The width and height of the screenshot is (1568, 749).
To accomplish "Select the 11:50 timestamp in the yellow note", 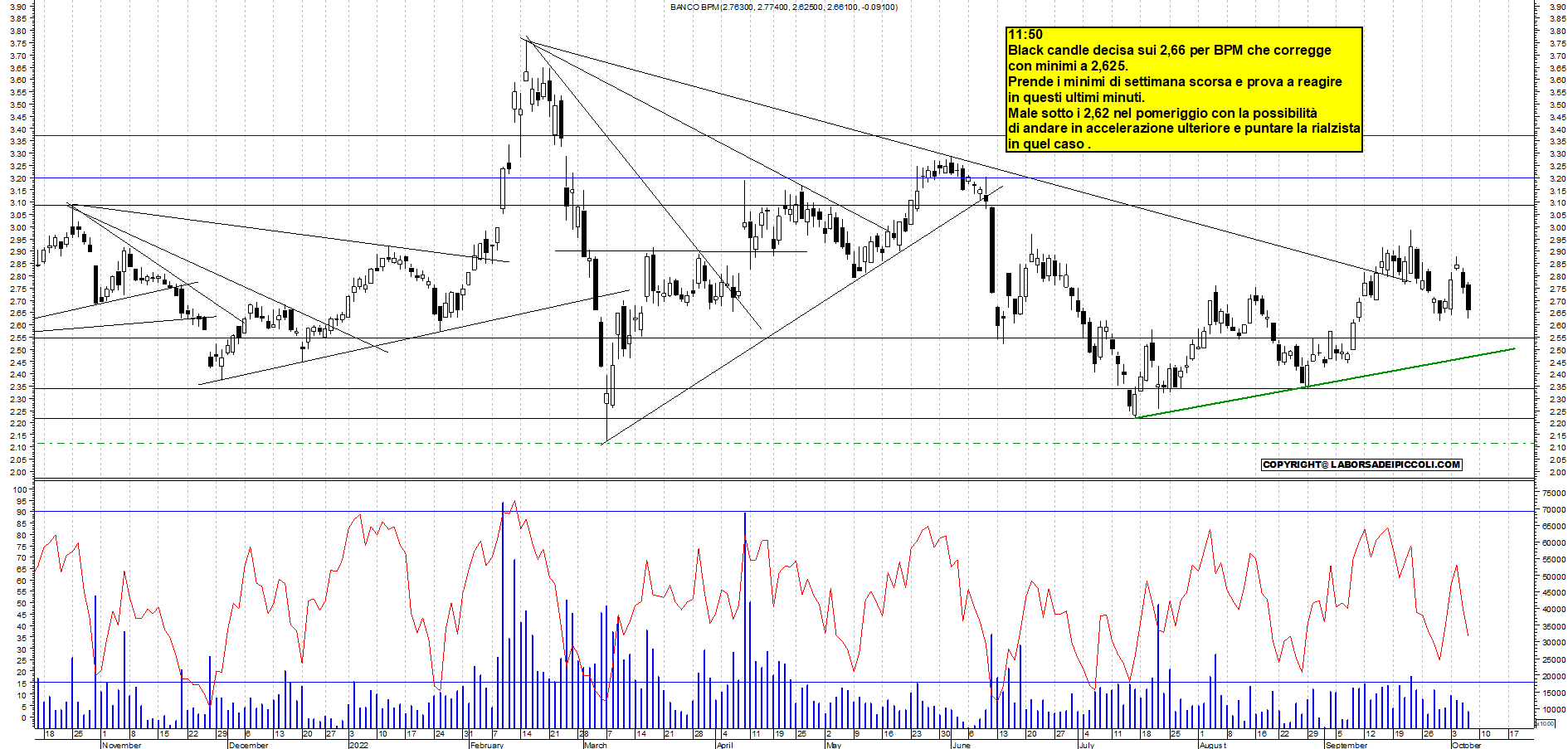I will click(x=1025, y=35).
